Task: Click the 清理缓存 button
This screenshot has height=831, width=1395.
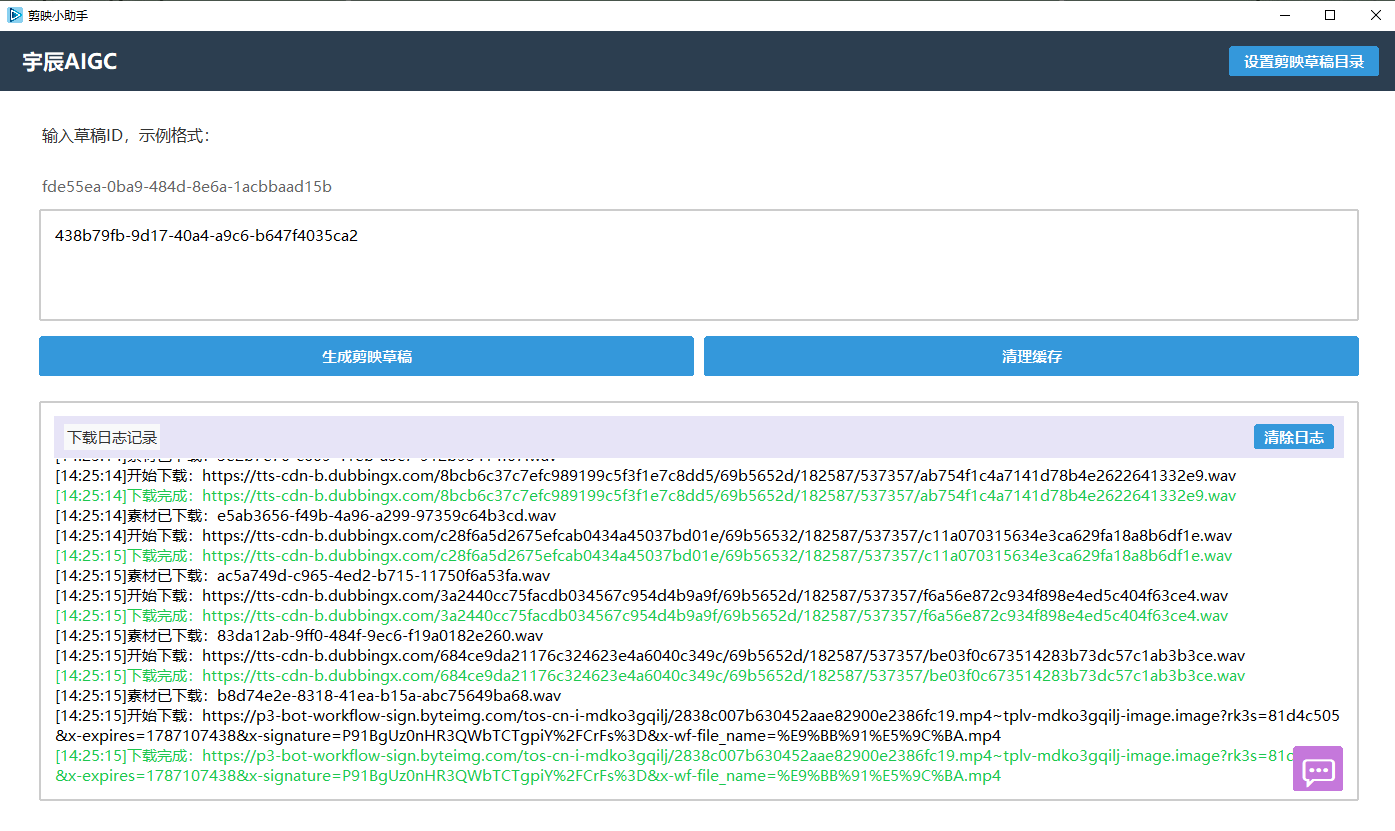Action: tap(1031, 356)
